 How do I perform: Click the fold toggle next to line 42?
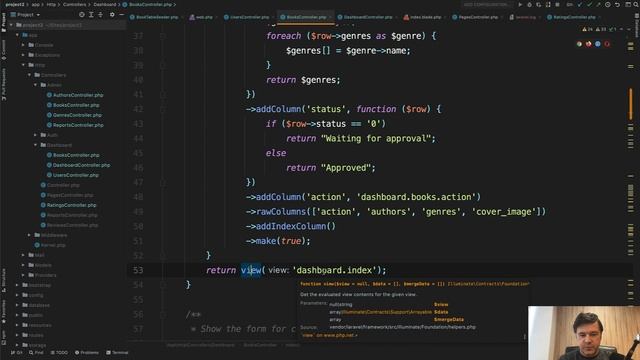click(x=162, y=109)
